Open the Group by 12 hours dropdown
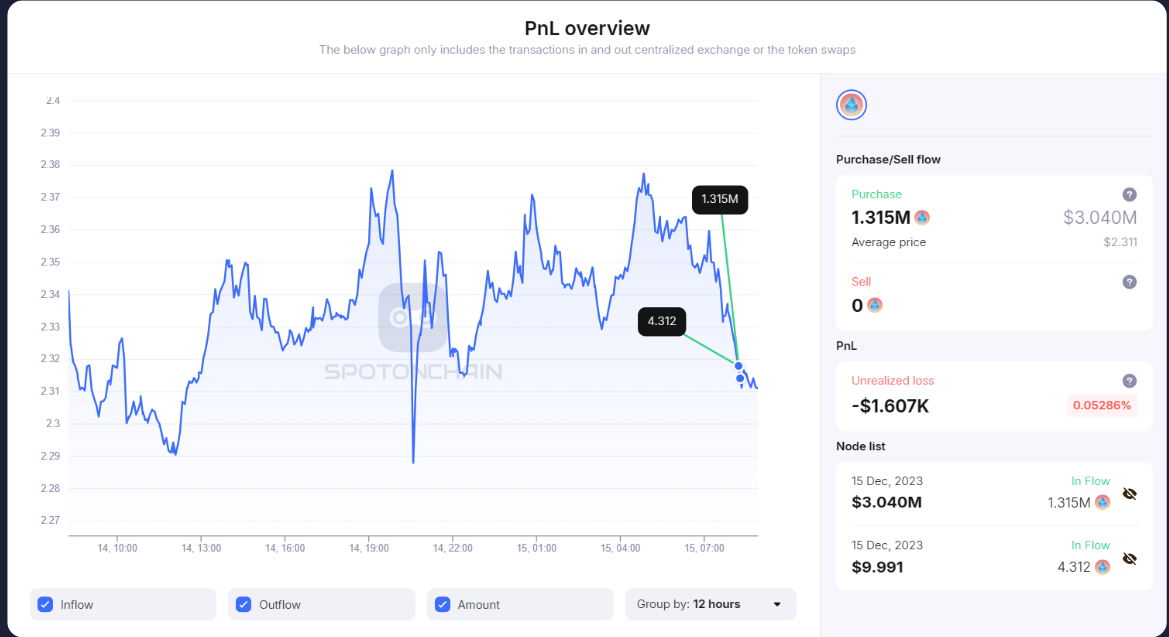 710,604
